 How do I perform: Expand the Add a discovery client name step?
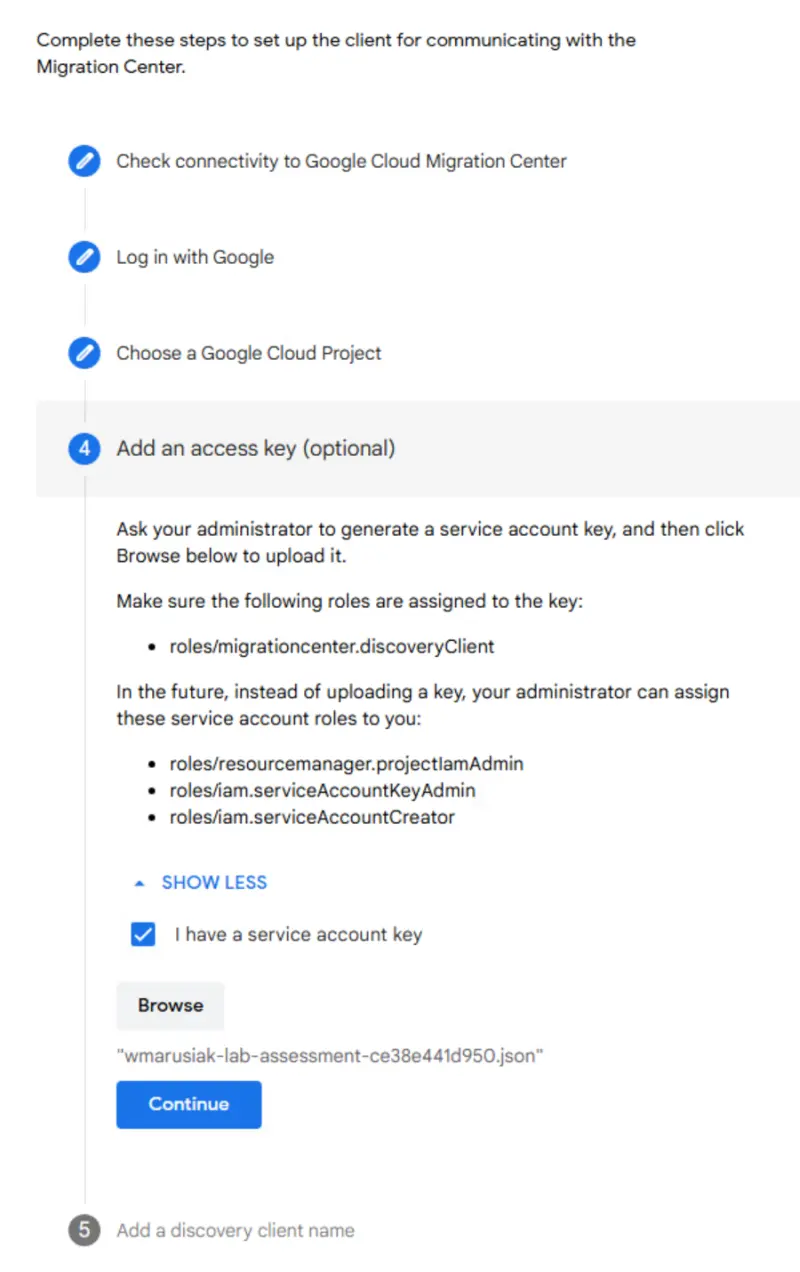pos(235,1230)
